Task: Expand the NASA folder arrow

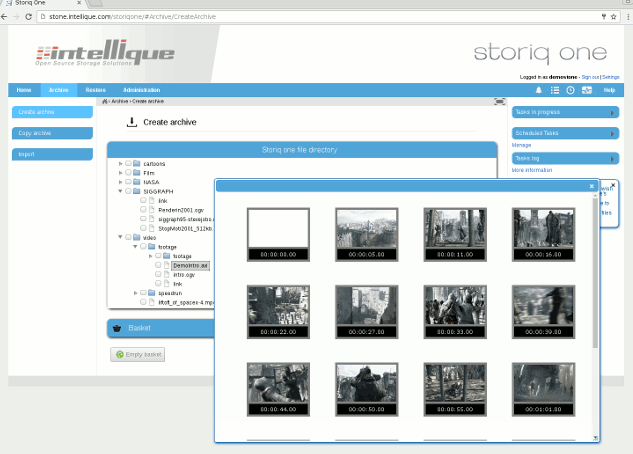Action: pos(120,182)
